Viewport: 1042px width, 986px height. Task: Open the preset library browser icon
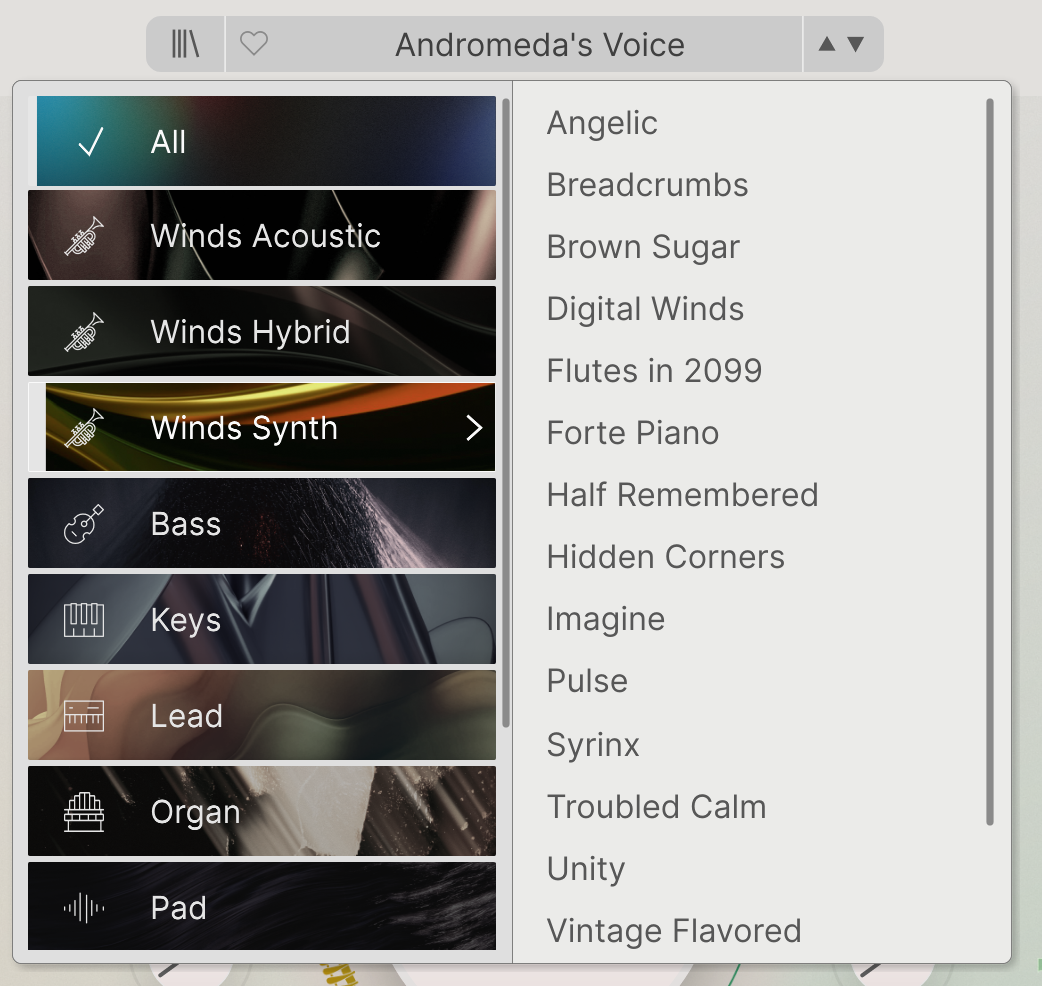[185, 44]
